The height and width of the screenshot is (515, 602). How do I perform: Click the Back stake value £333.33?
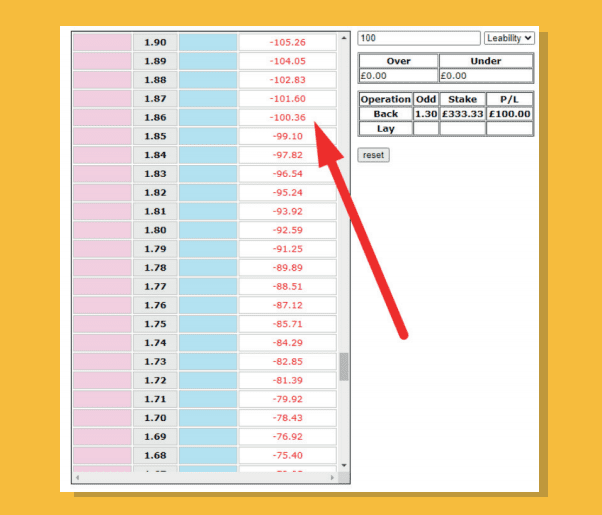pyautogui.click(x=463, y=114)
